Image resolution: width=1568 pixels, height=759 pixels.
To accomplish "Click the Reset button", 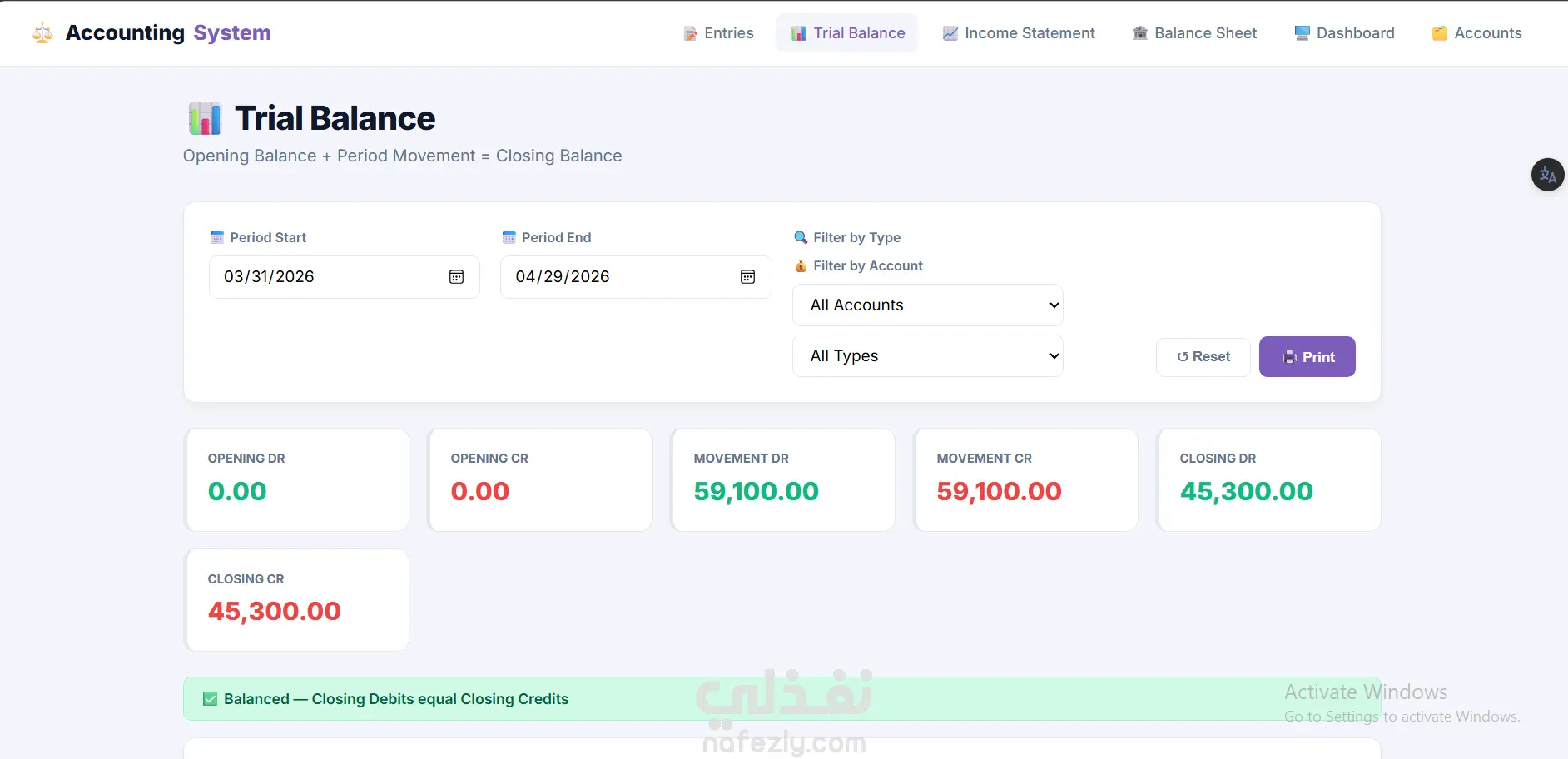I will [x=1203, y=357].
